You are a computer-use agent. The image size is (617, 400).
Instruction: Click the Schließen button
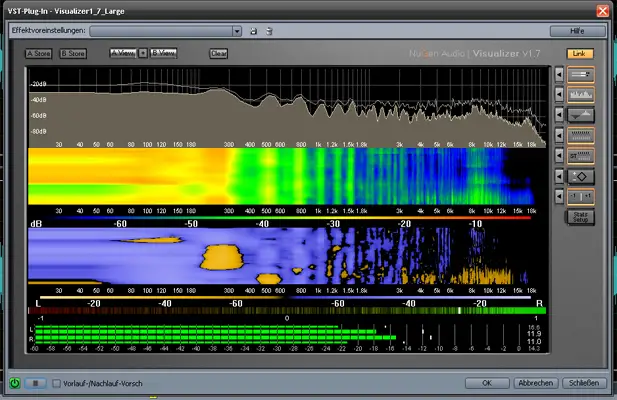tap(584, 383)
